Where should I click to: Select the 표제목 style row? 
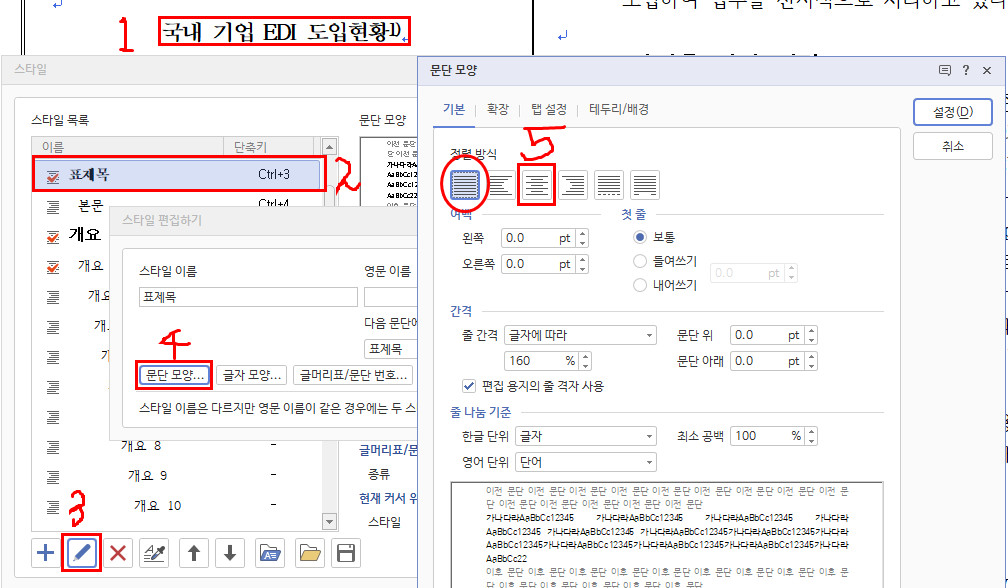[x=176, y=174]
